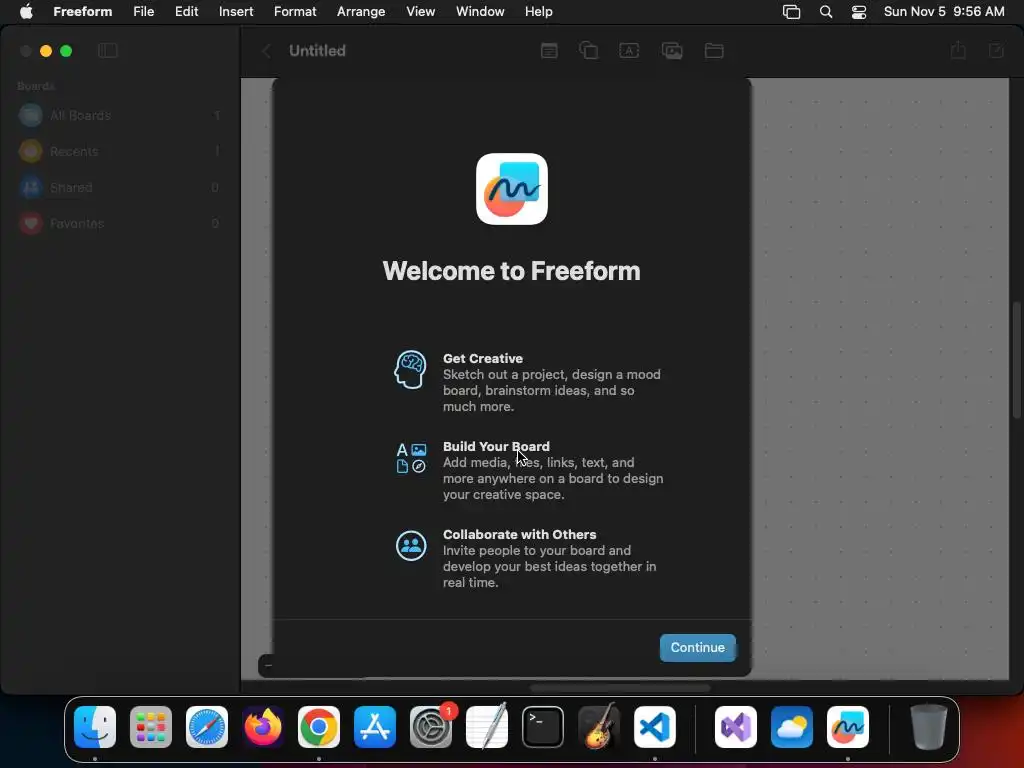The image size is (1024, 768).
Task: Open Finder from the Dock
Action: click(95, 727)
